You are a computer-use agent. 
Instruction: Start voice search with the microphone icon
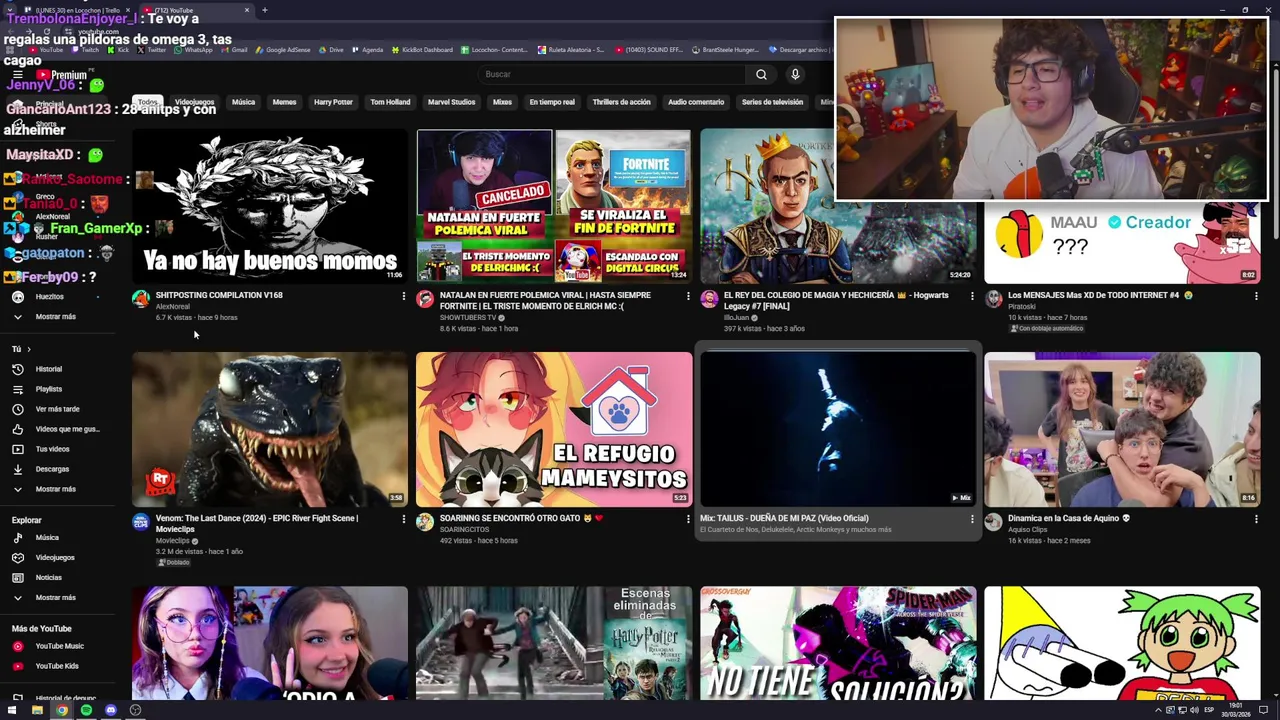(795, 74)
